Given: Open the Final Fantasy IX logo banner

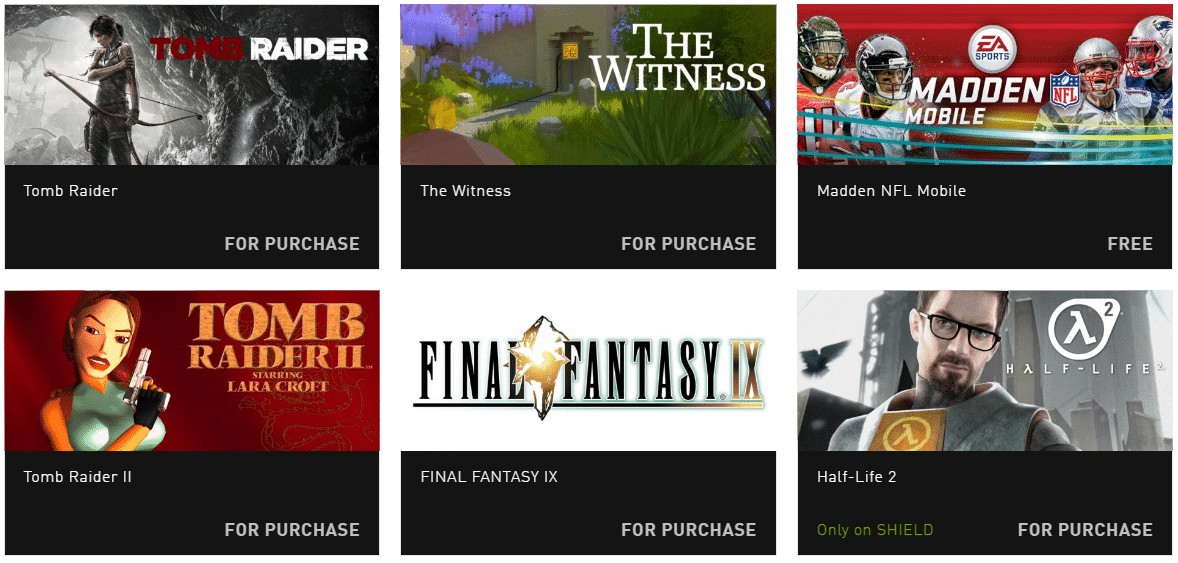Looking at the screenshot, I should coord(588,371).
